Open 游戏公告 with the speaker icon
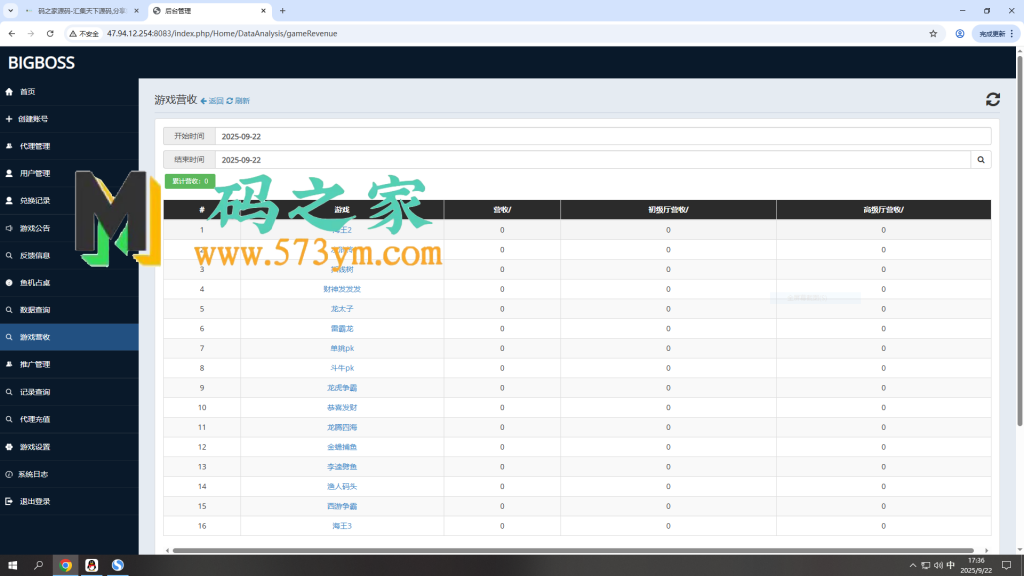The image size is (1024, 576). pyautogui.click(x=69, y=228)
